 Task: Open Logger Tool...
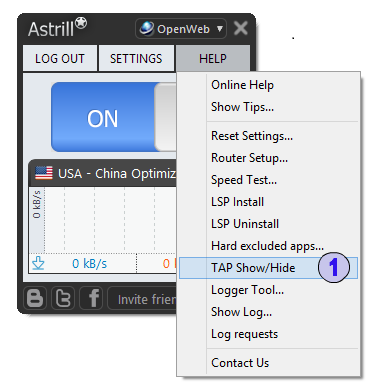247,290
